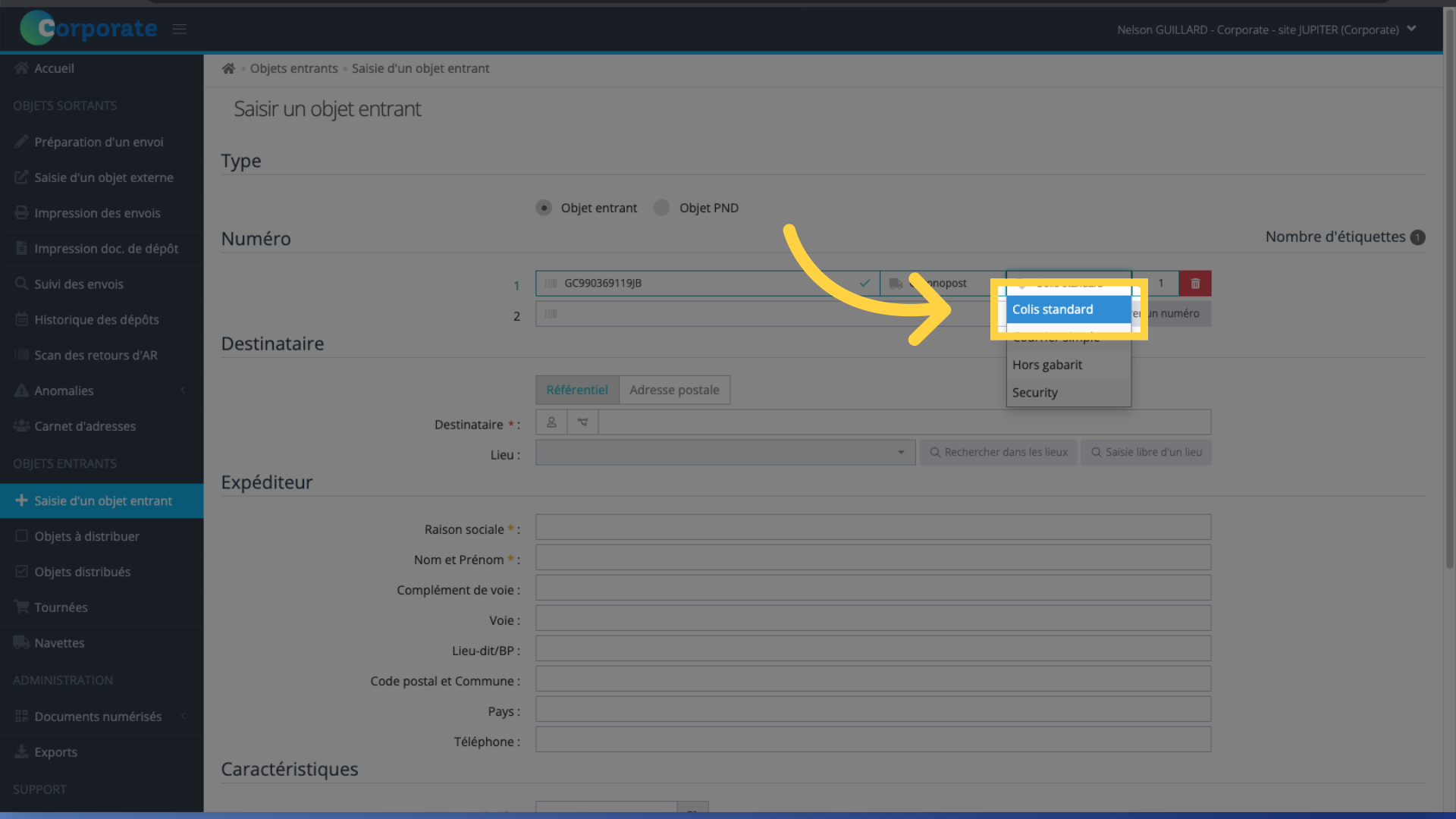Click the search icon in Suivi des envois
Viewport: 1456px width, 819px height.
19,283
